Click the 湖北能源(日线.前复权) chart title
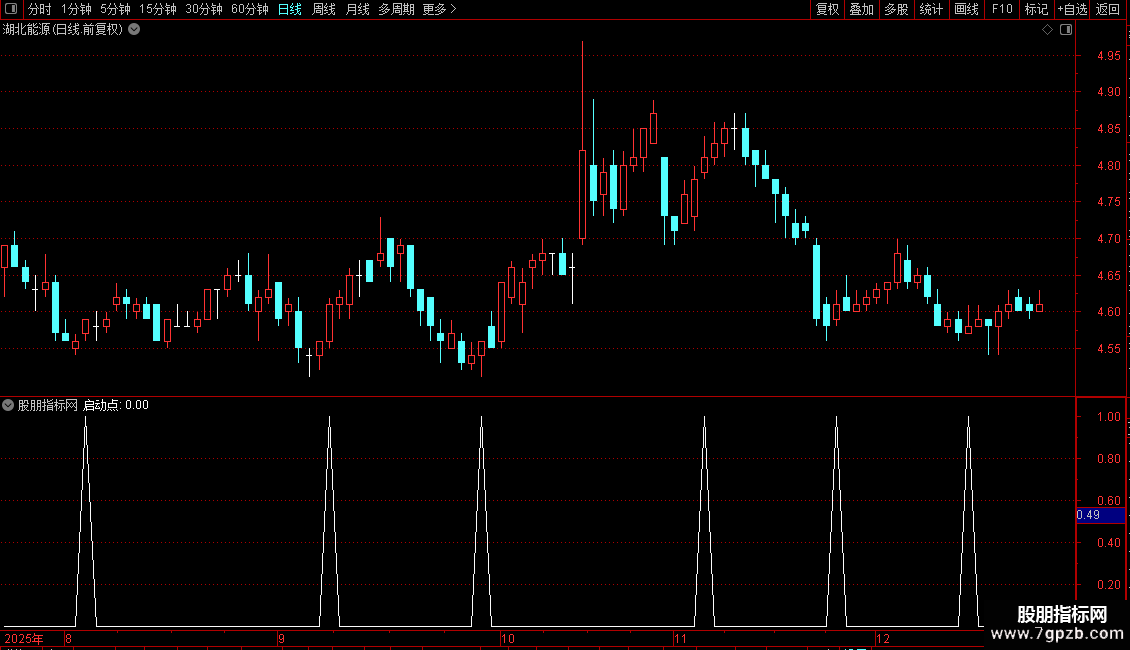The image size is (1130, 650). [63, 30]
